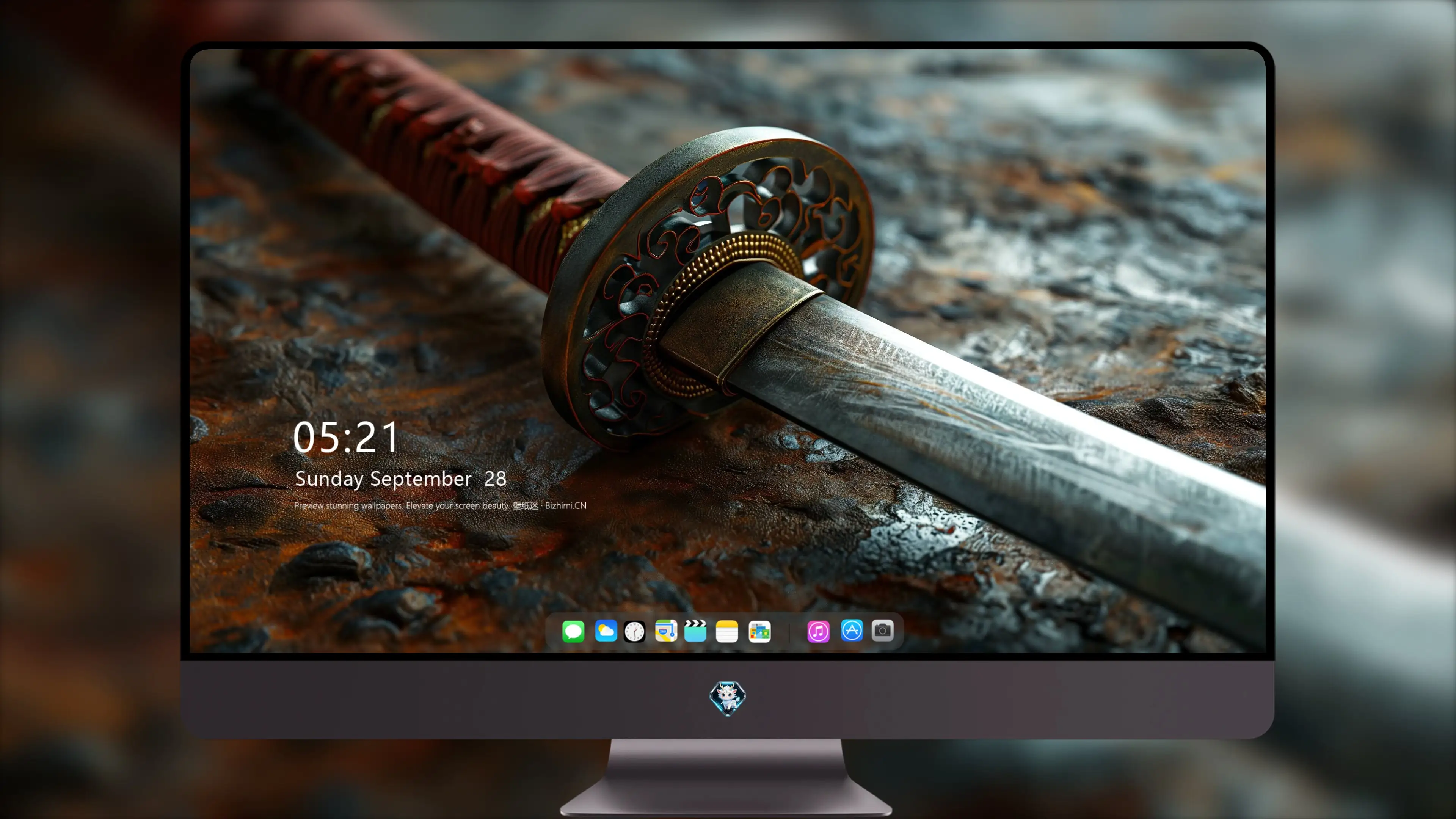This screenshot has width=1456, height=819.
Task: Open the Notes app in the dock
Action: (727, 631)
